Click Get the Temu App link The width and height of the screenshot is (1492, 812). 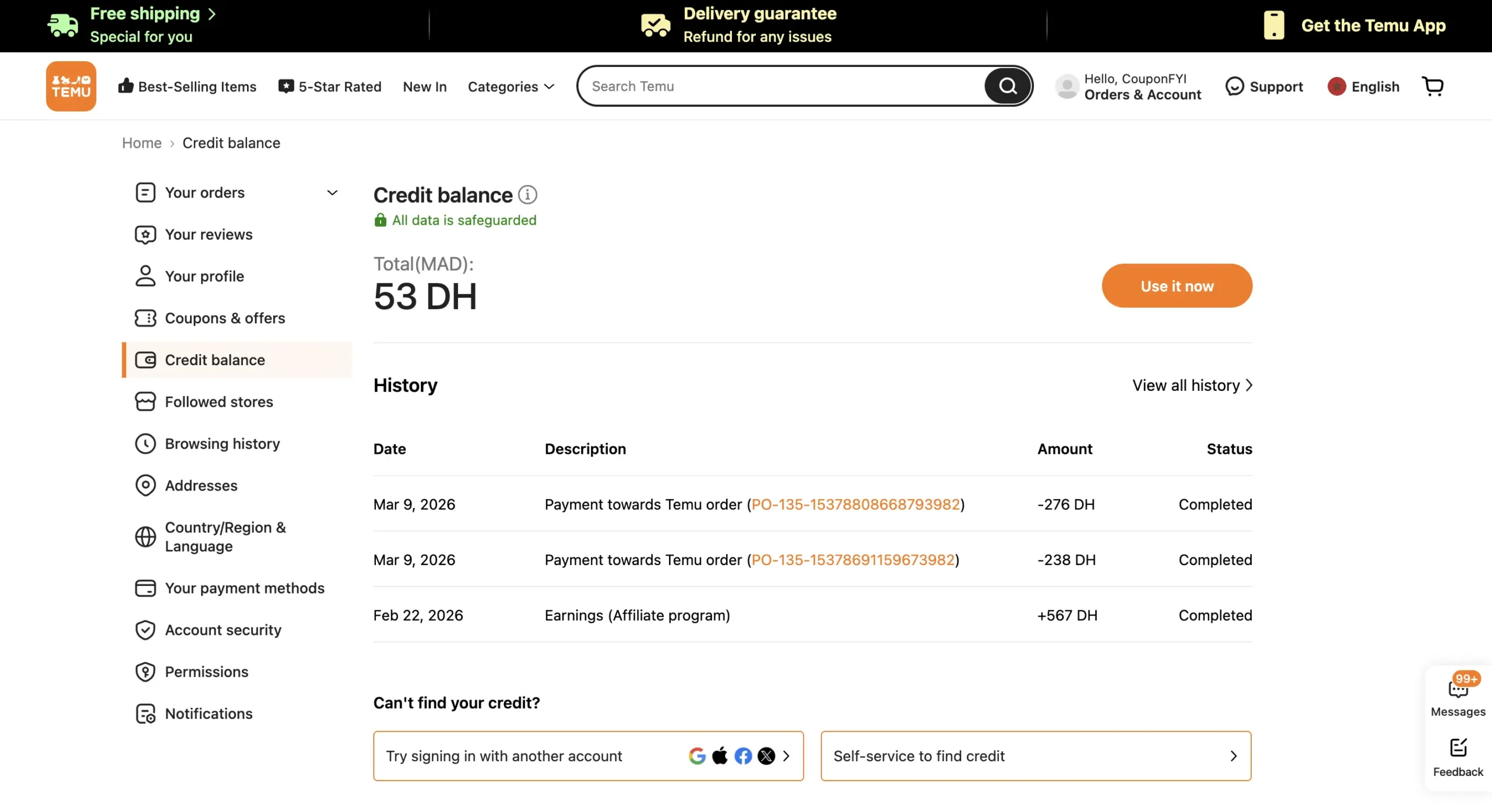point(1373,25)
